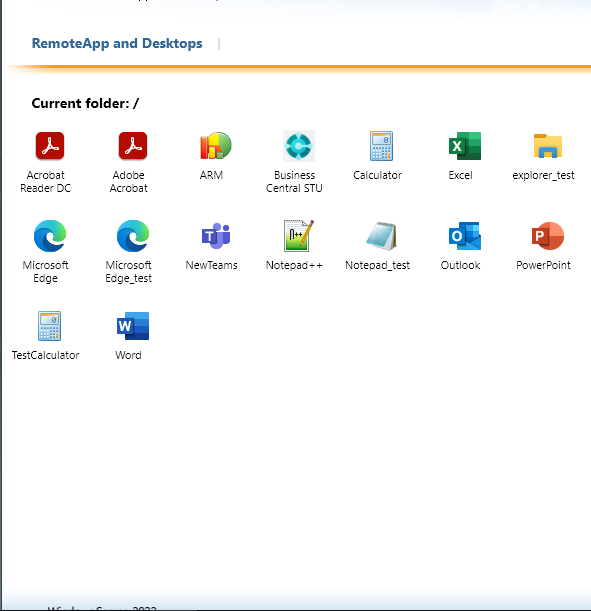
Task: Open the ARM chart app icon
Action: tap(216, 146)
